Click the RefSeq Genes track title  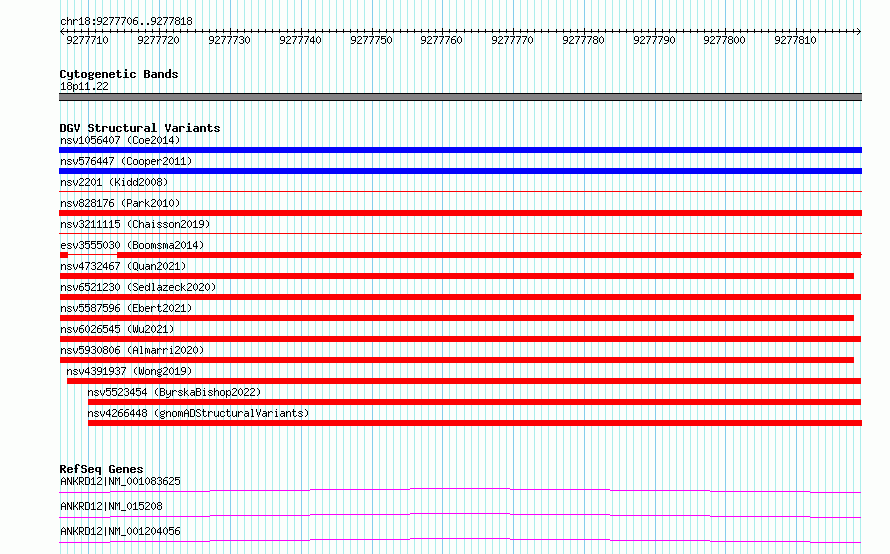[x=101, y=469]
